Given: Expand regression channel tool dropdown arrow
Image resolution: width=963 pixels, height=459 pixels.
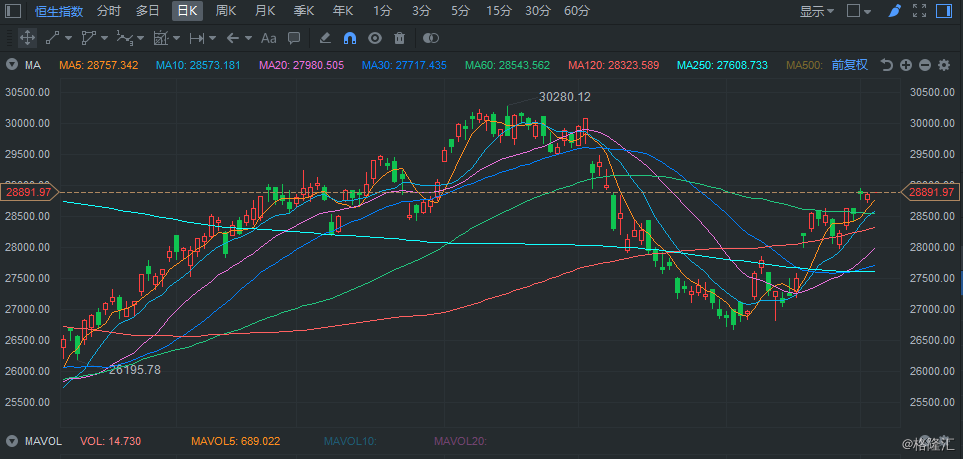Looking at the screenshot, I should (176, 38).
